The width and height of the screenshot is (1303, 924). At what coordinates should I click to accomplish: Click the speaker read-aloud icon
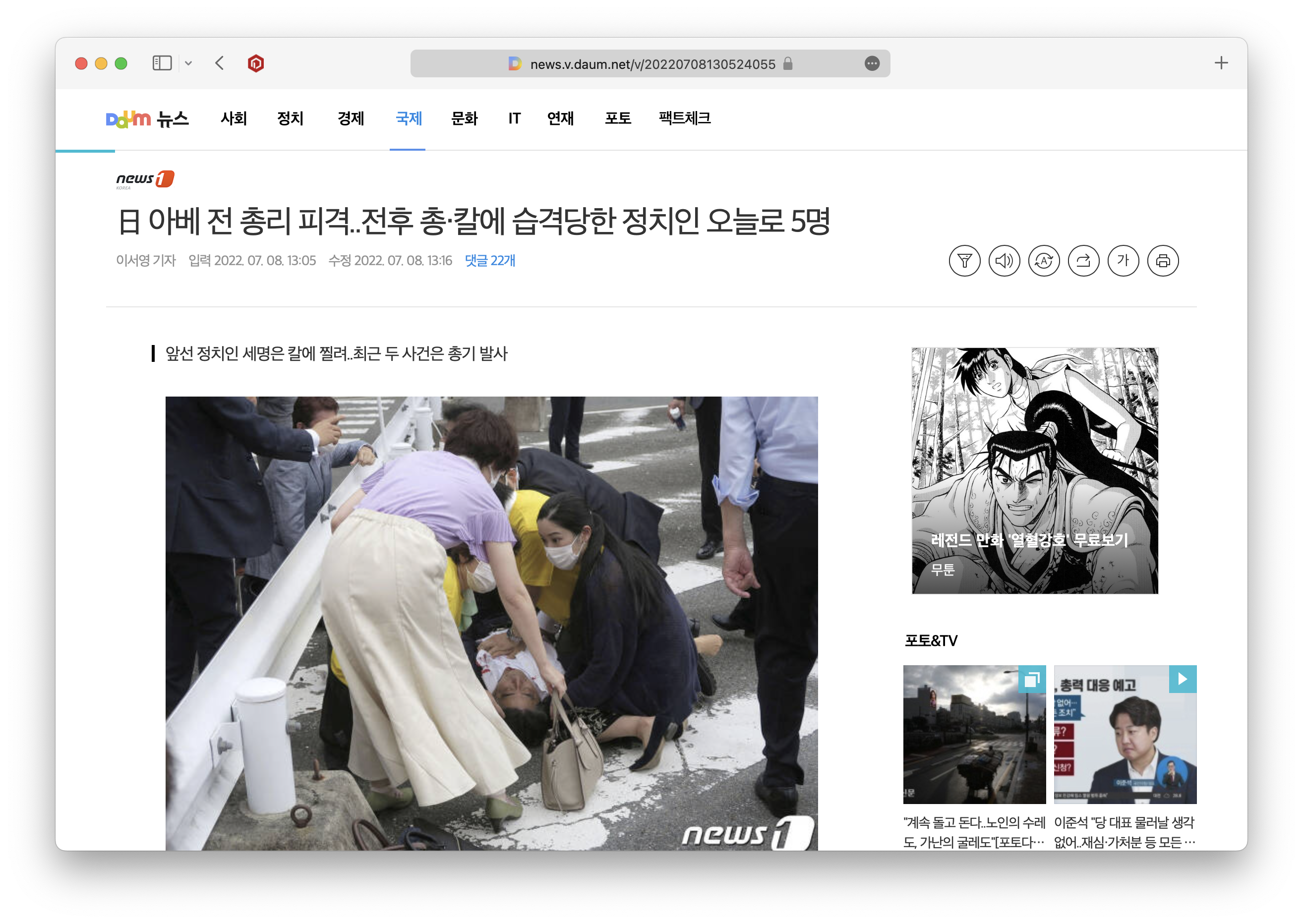[1005, 261]
